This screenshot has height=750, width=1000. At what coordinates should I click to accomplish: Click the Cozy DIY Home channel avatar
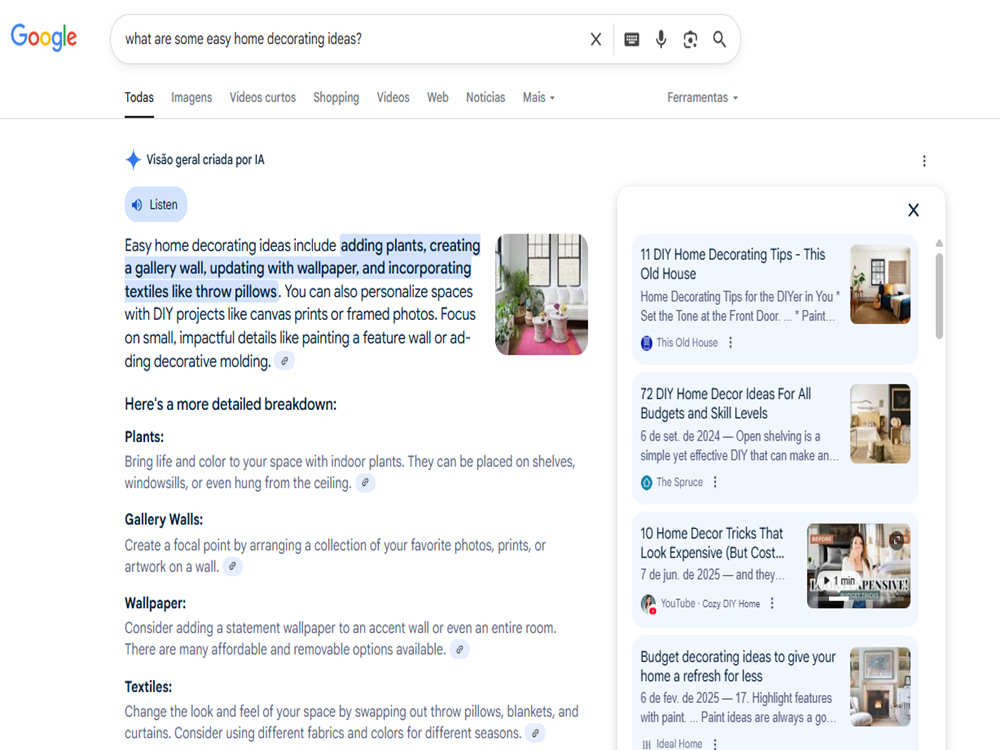point(648,603)
